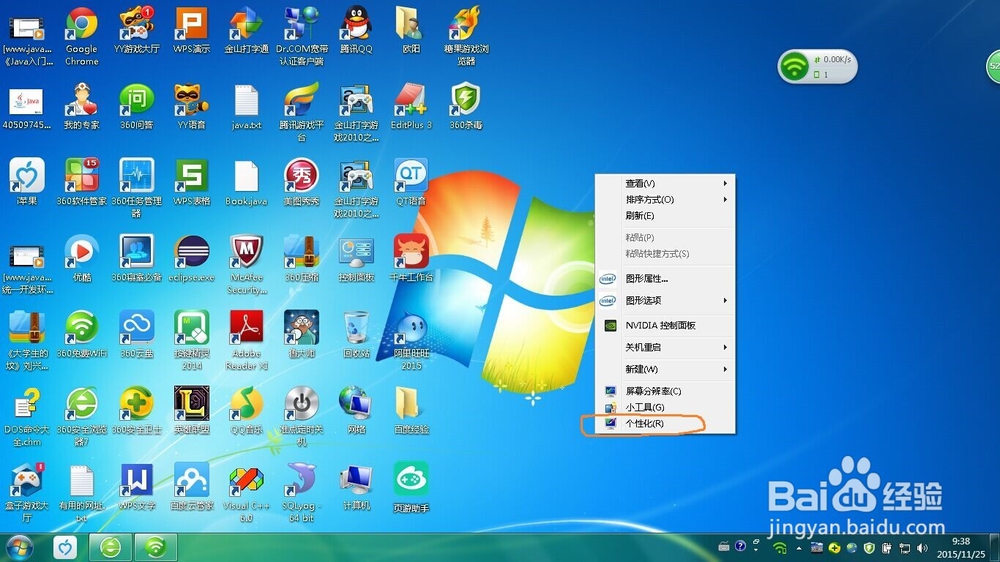Click the 控制面板 desktop icon
The width and height of the screenshot is (1000, 562).
[356, 258]
